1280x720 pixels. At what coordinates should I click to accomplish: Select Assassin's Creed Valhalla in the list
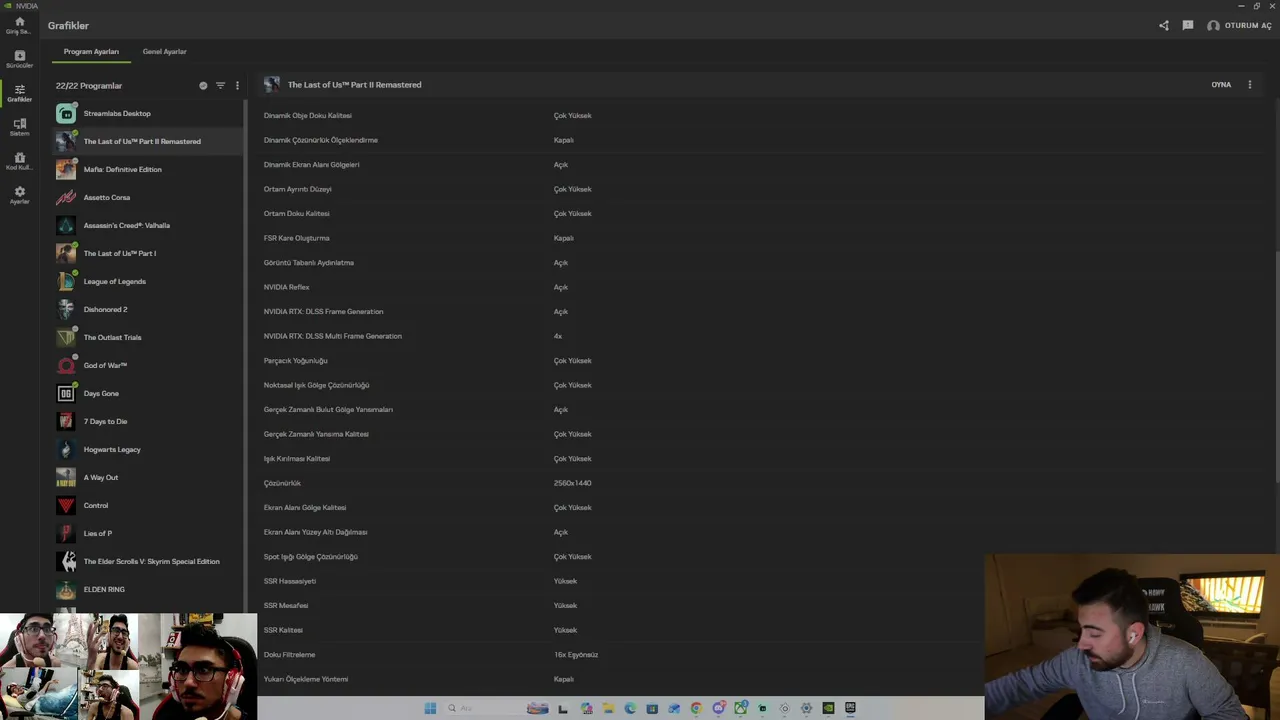pyautogui.click(x=148, y=226)
